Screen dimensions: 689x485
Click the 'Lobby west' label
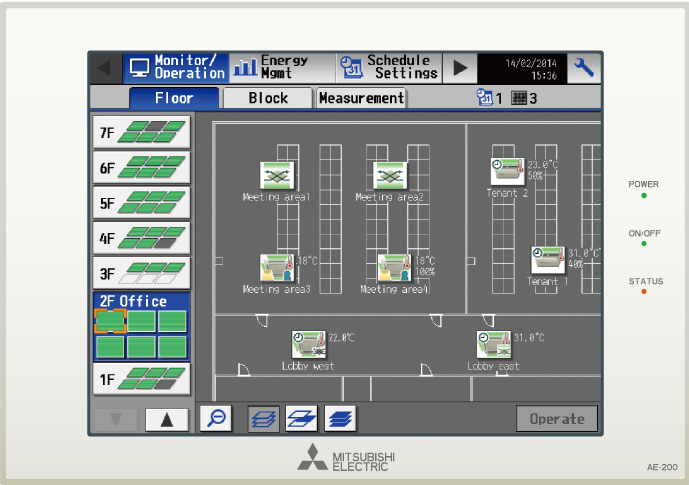point(308,366)
